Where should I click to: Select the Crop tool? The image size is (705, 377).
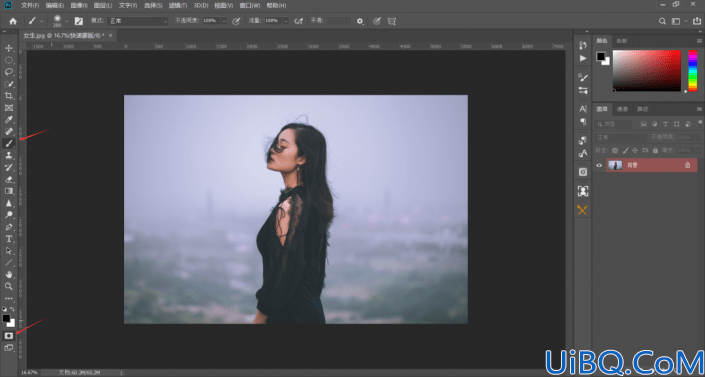tap(9, 96)
